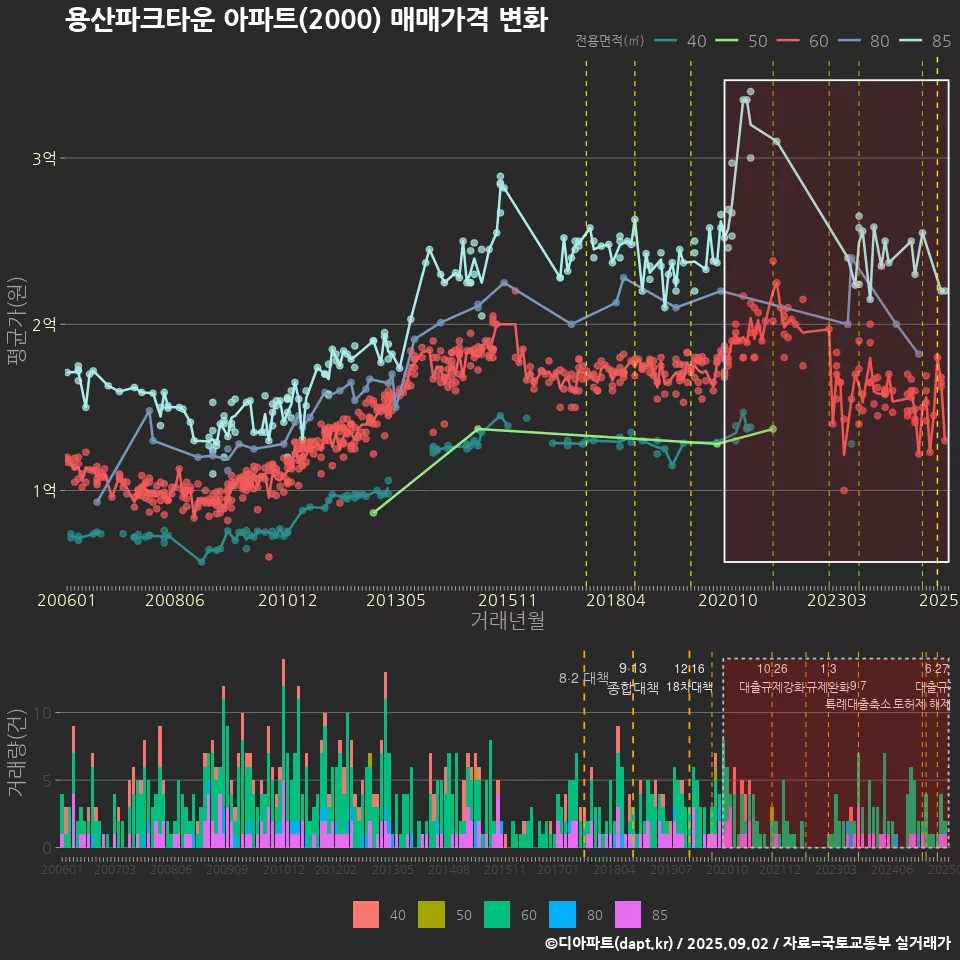Viewport: 960px width, 960px height.
Task: Click the blue 80 swatch in bar legend
Action: tap(563, 915)
